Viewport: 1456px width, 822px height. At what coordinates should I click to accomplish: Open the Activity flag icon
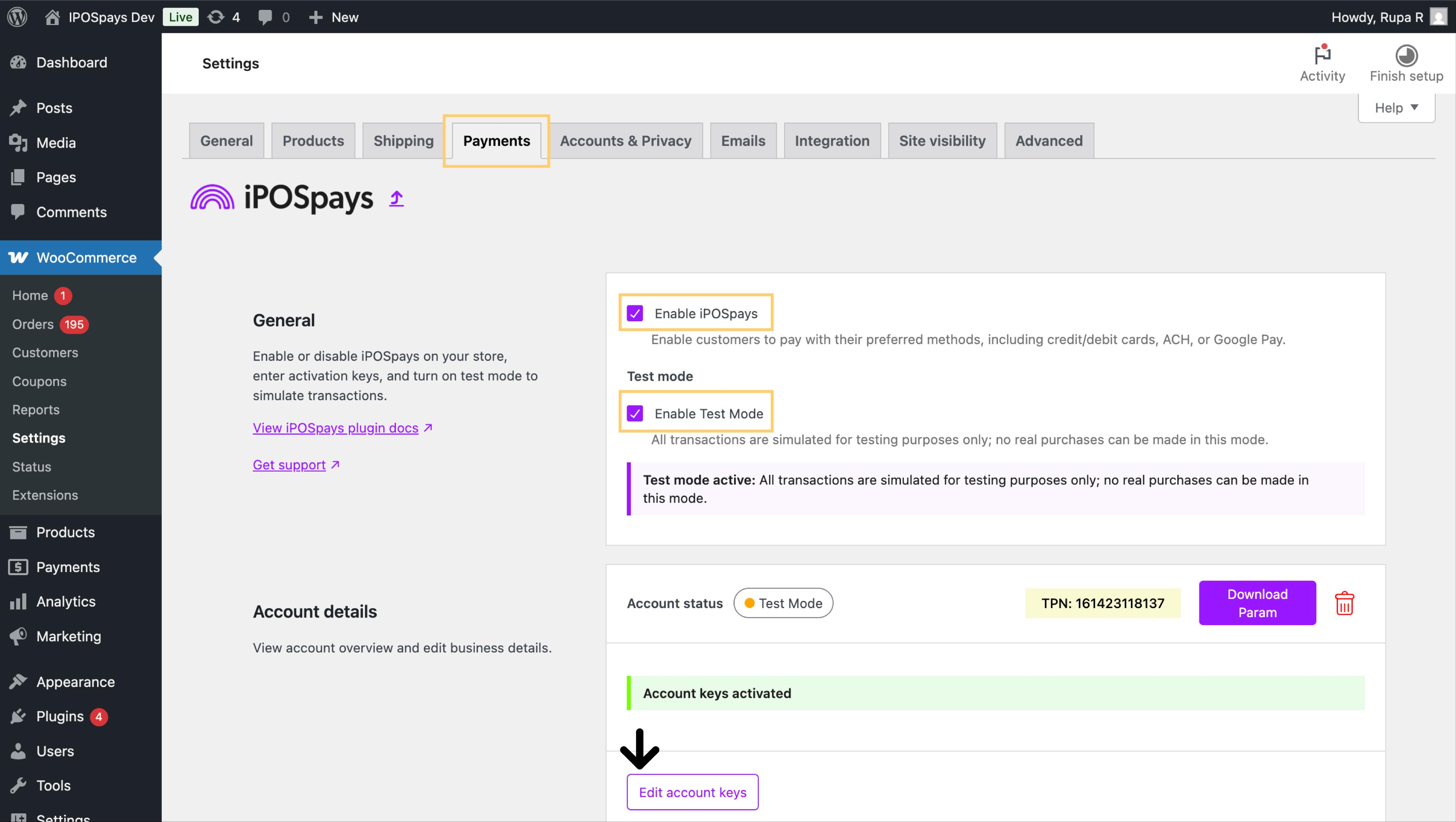point(1322,55)
